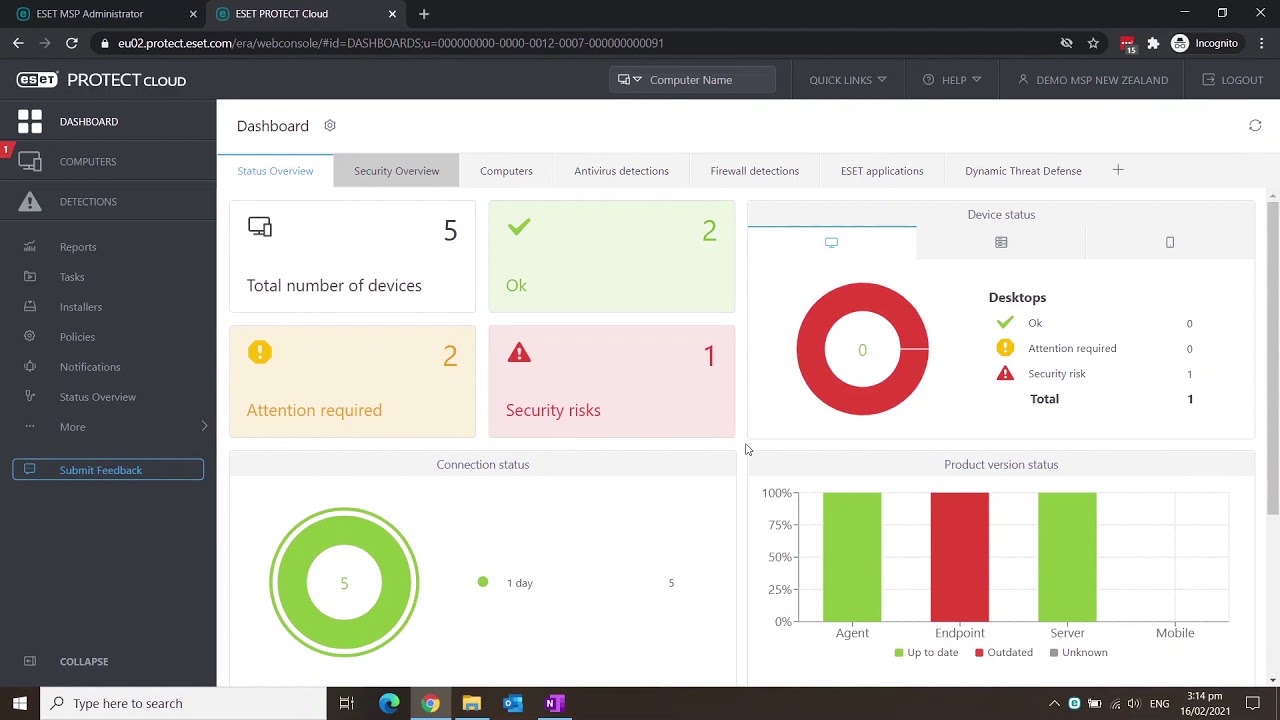Click the green Agent bar in chart

point(852,557)
